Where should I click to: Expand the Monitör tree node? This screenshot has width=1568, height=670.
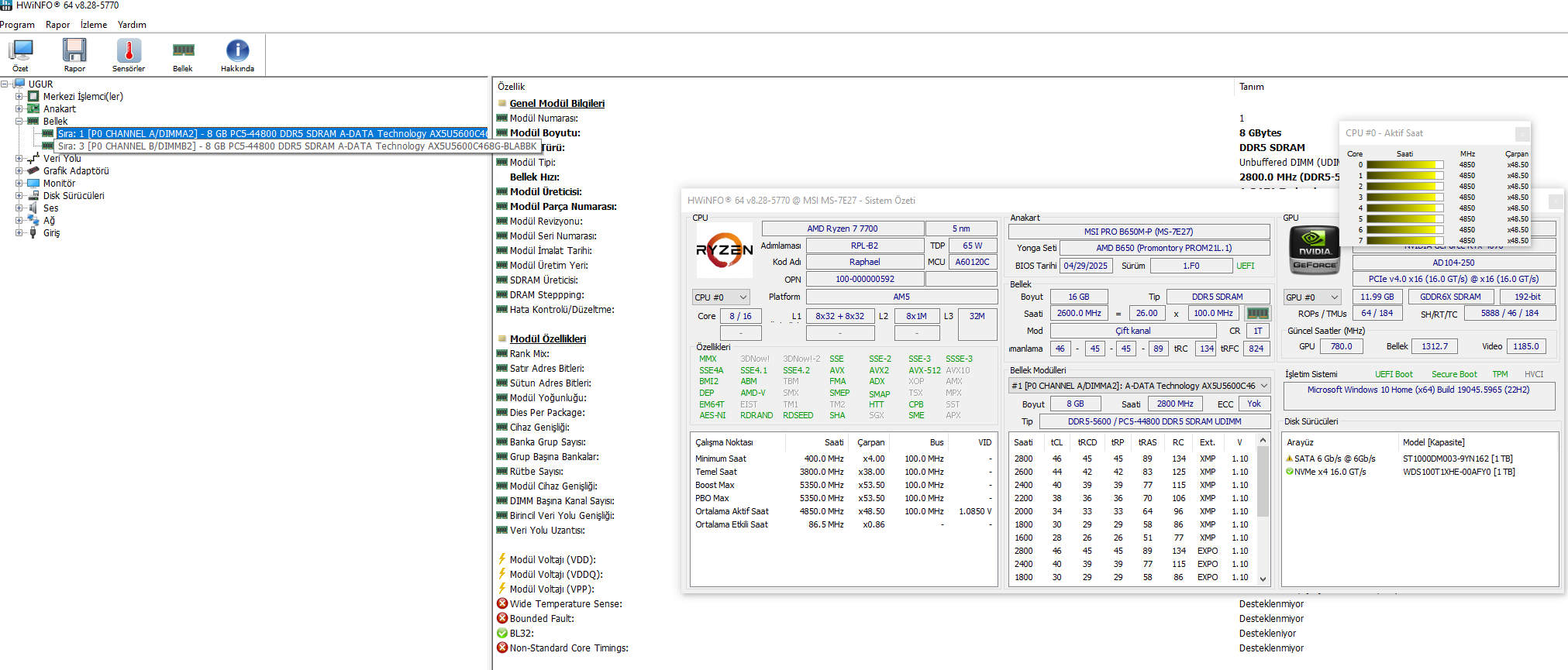click(19, 183)
